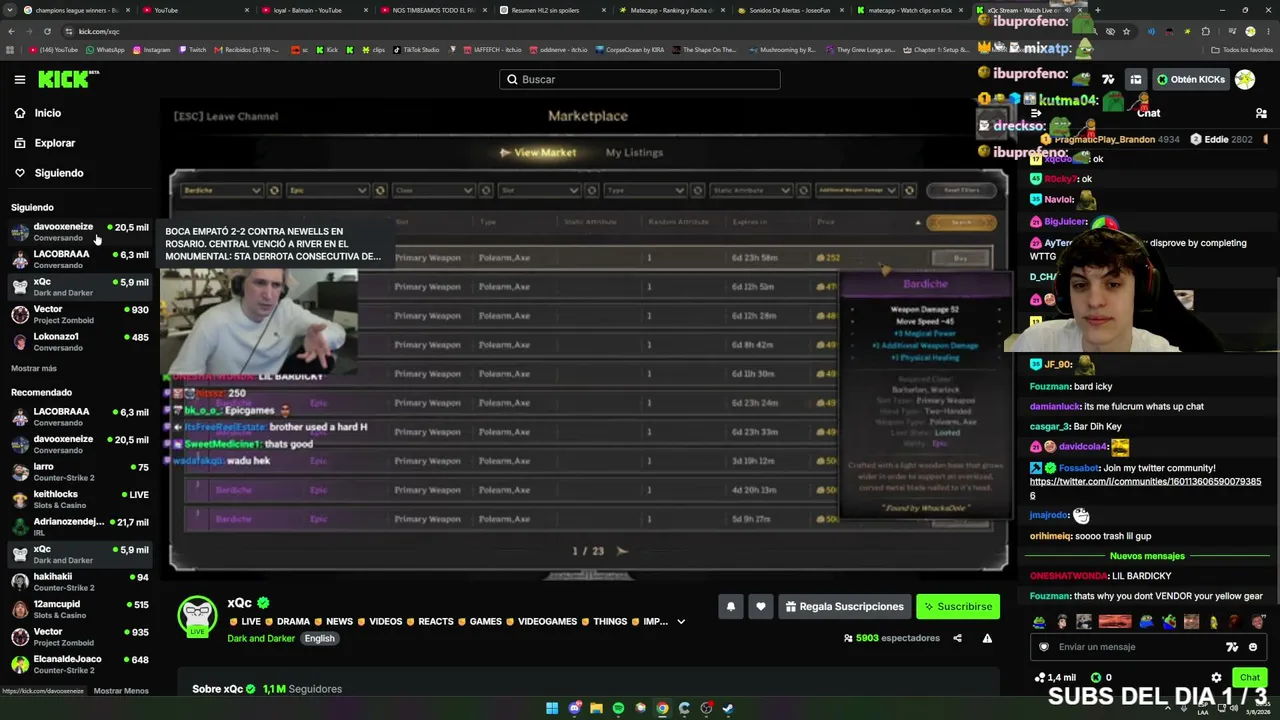Expand the xQc stream tags chevron

681,622
